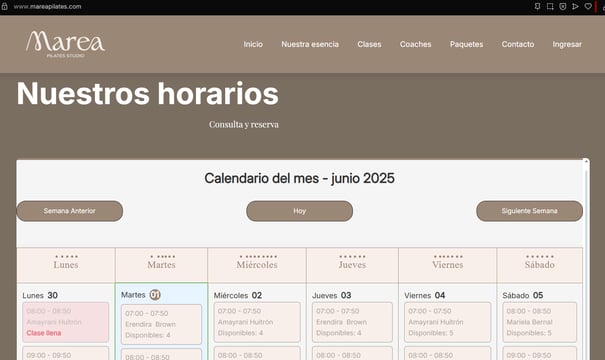605x360 pixels.
Task: Open Jueves 07:00 Erendira Brown class
Action: pos(352,322)
